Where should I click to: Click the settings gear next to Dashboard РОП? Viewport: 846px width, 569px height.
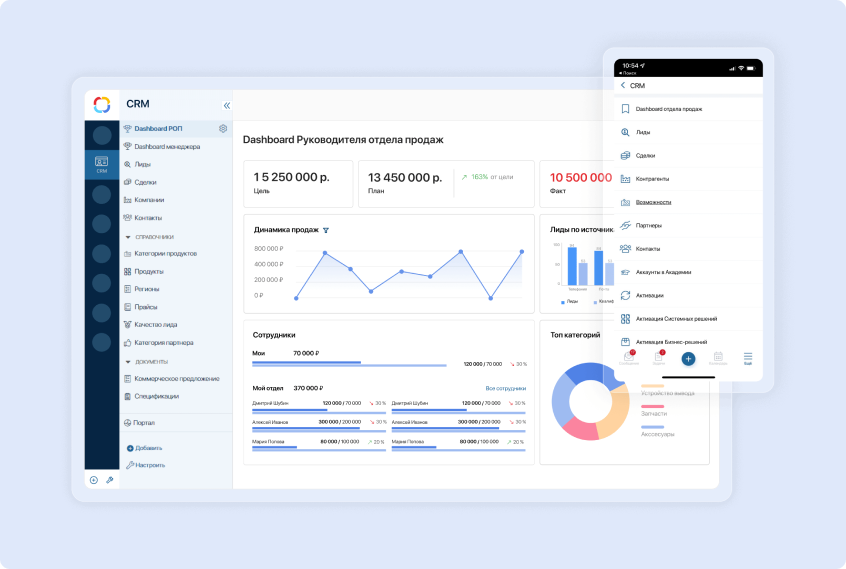point(223,129)
